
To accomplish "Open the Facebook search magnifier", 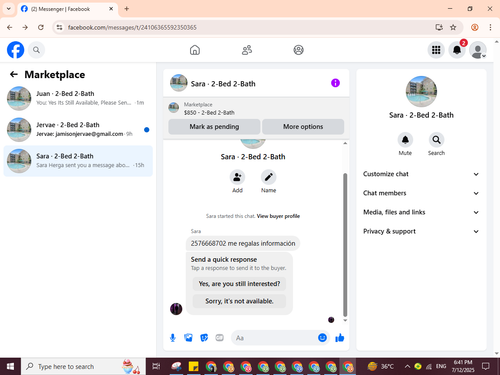I will pyautogui.click(x=36, y=50).
